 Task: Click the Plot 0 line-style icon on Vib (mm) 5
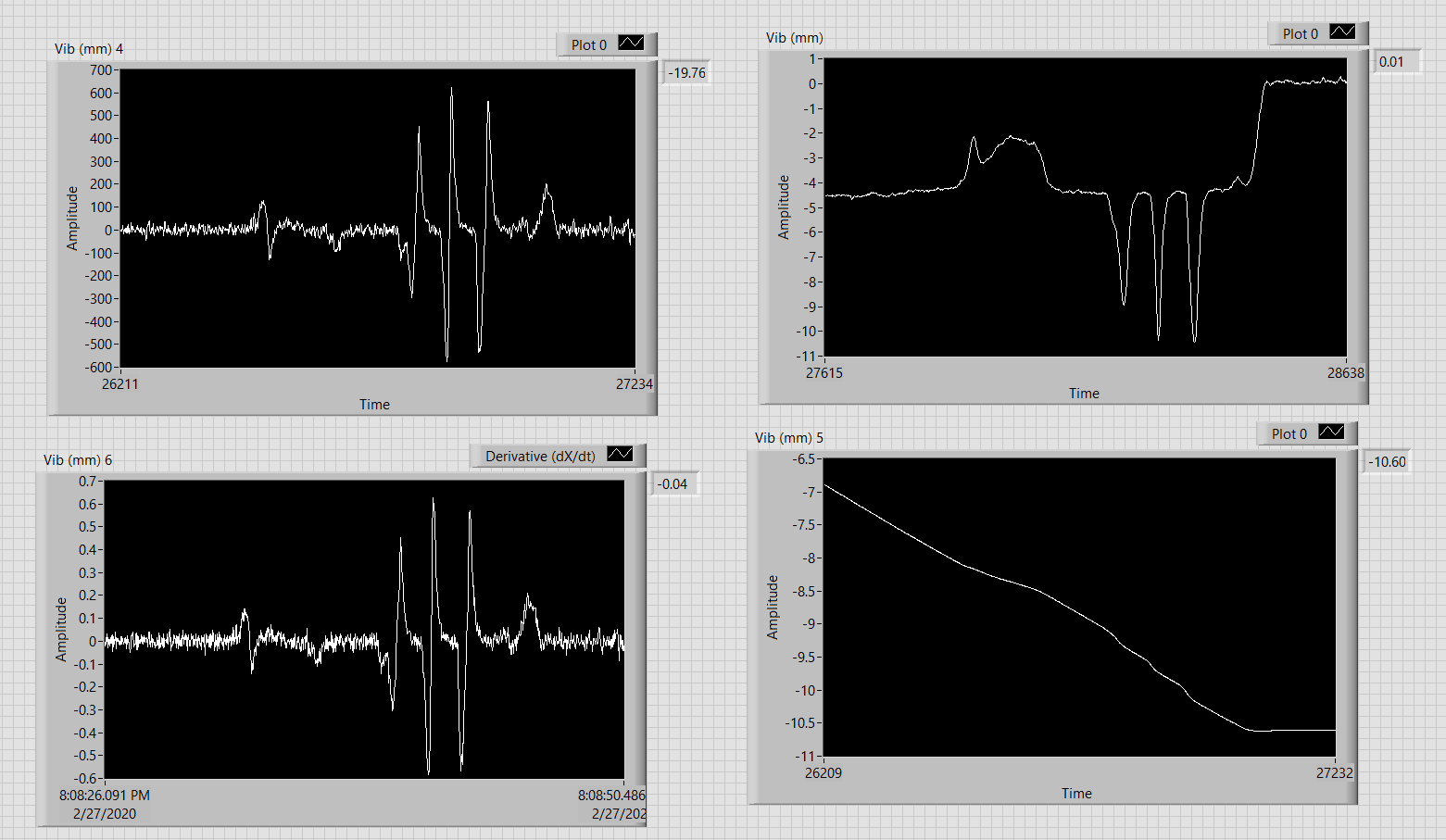pyautogui.click(x=1331, y=433)
